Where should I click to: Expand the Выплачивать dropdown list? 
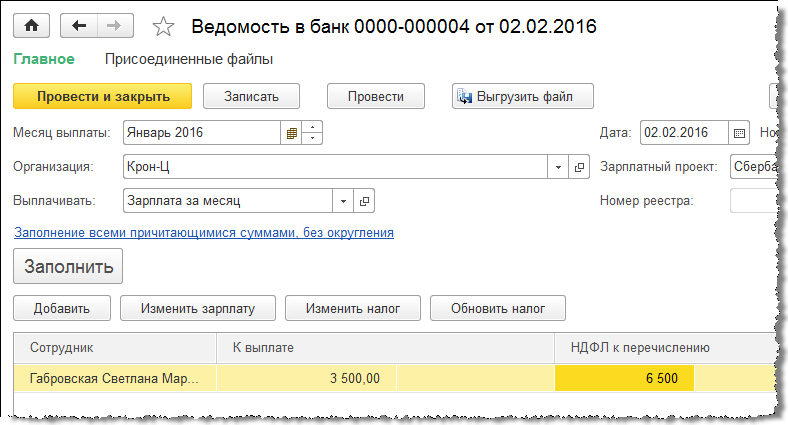(343, 201)
